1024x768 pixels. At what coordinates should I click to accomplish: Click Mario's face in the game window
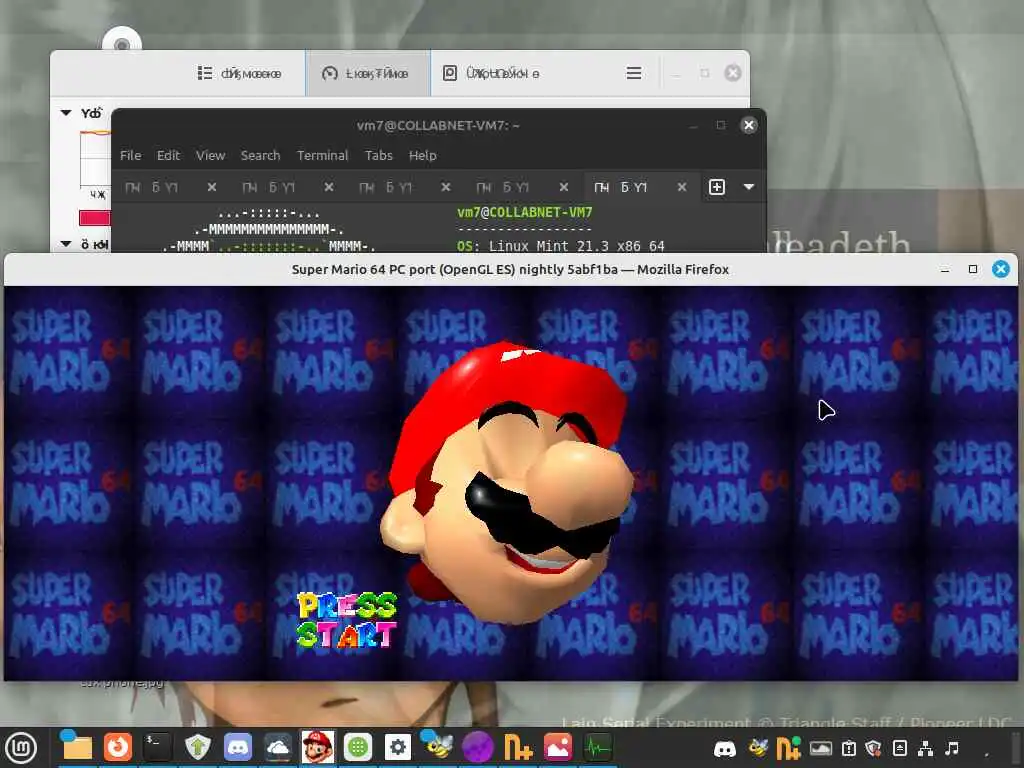(509, 483)
